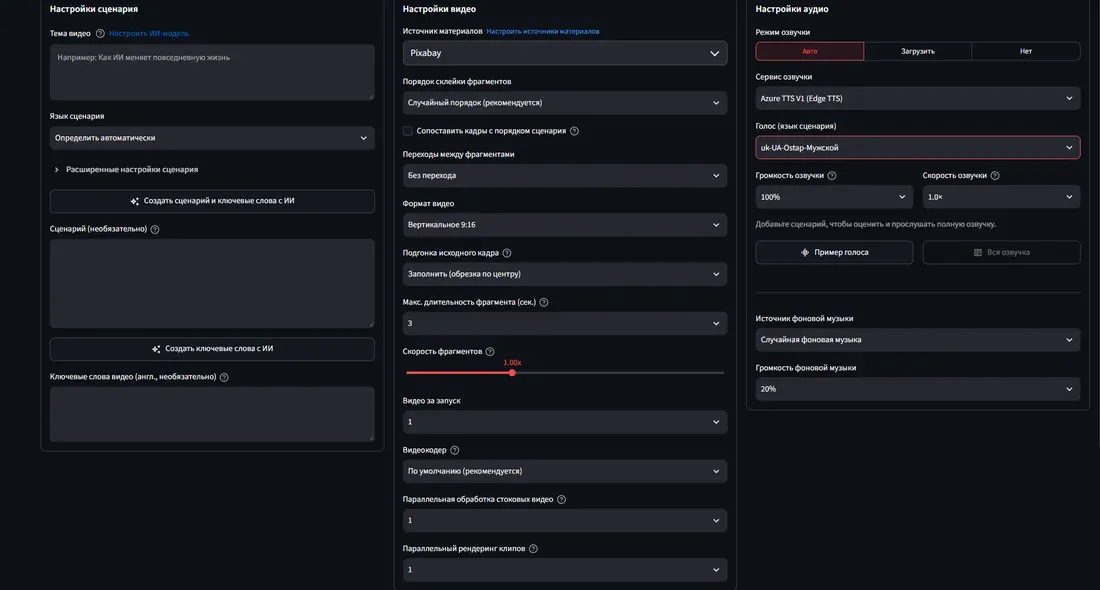Switch voiceover mode to Загрузить
Viewport: 1100px width, 590px height.
[918, 51]
